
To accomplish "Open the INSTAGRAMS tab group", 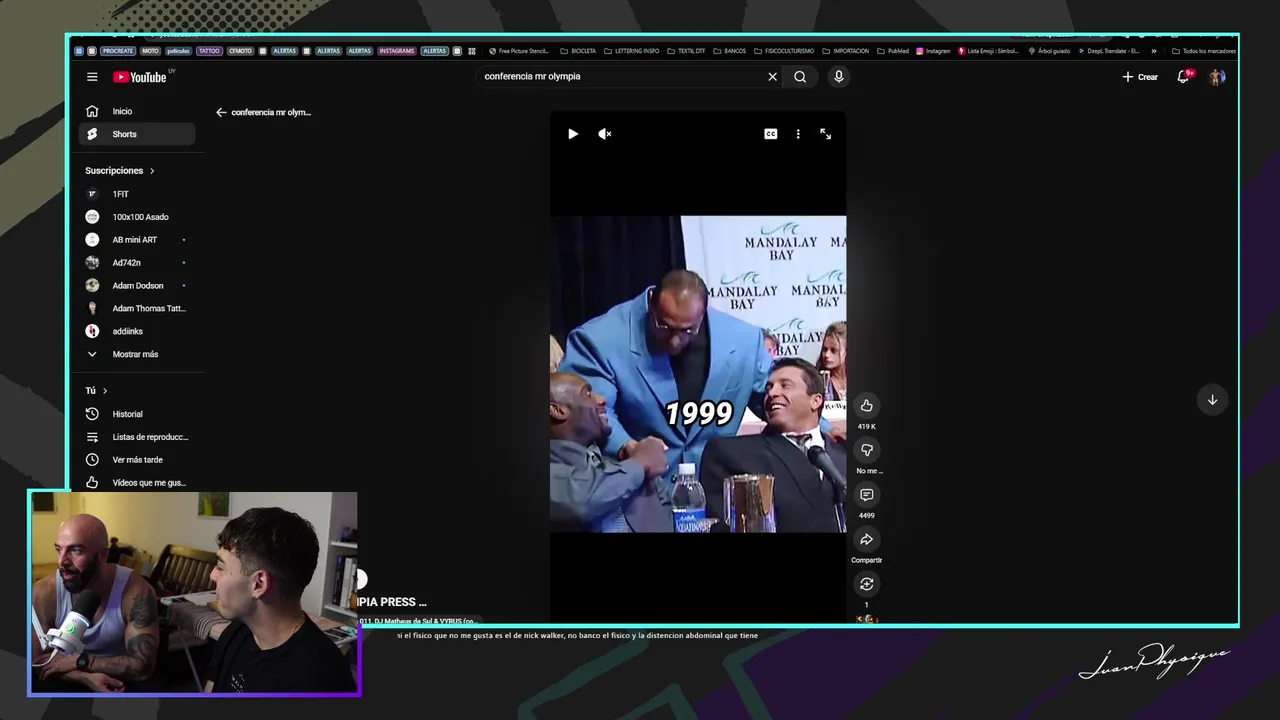I will click(397, 51).
